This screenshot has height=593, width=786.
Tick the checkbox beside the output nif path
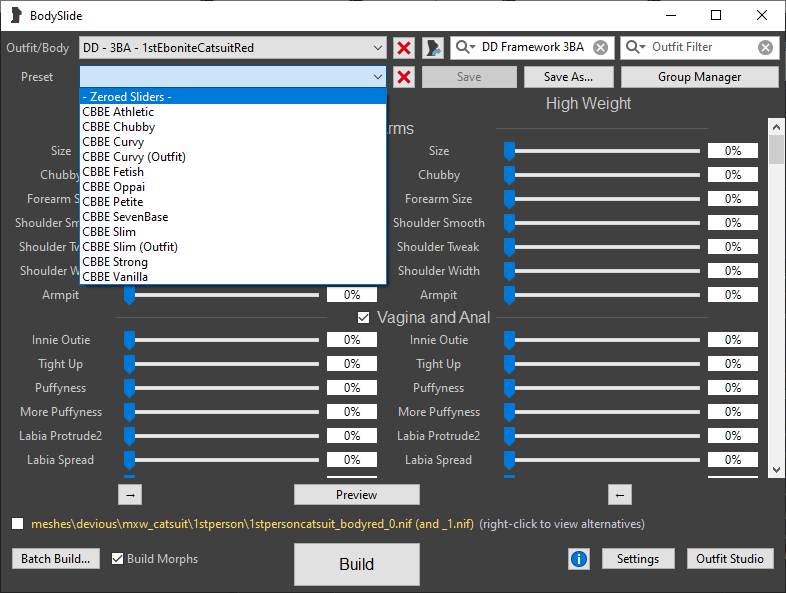[x=18, y=524]
